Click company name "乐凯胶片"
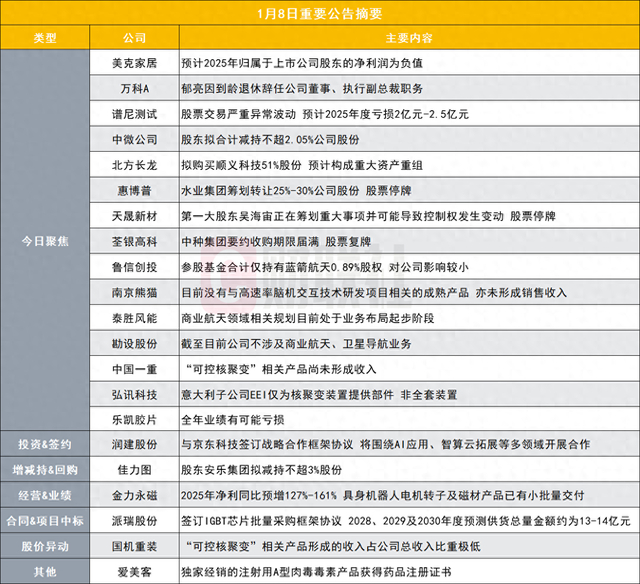The width and height of the screenshot is (640, 584). tap(134, 420)
